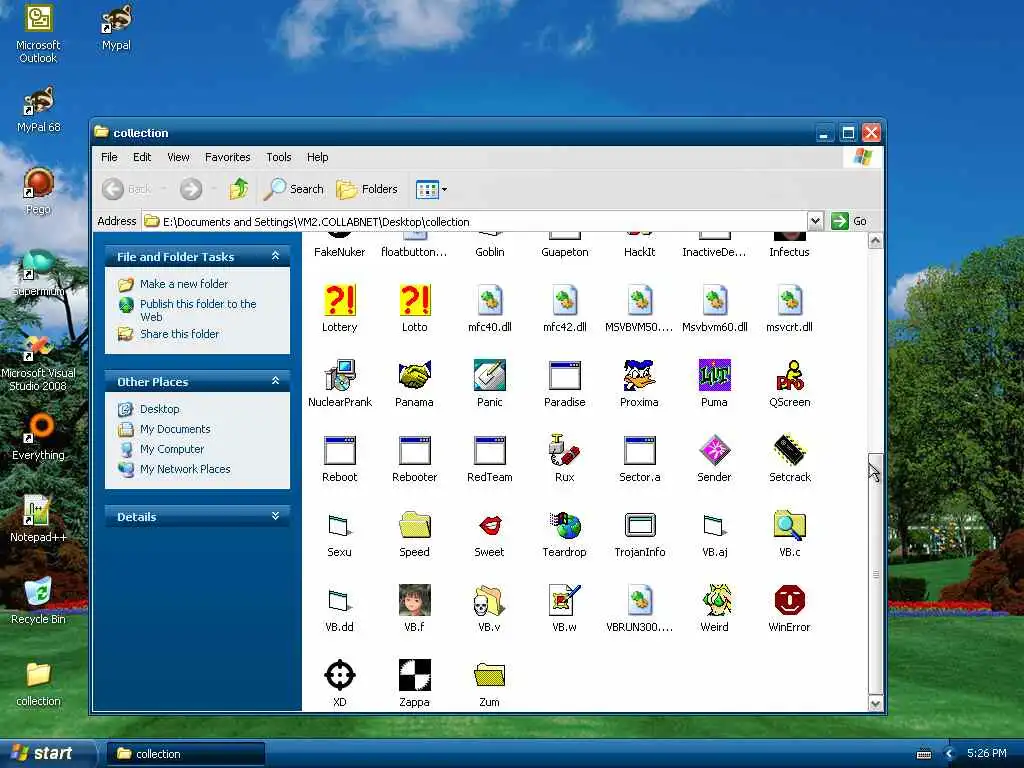Click Publish this folder to the Web

[198, 310]
